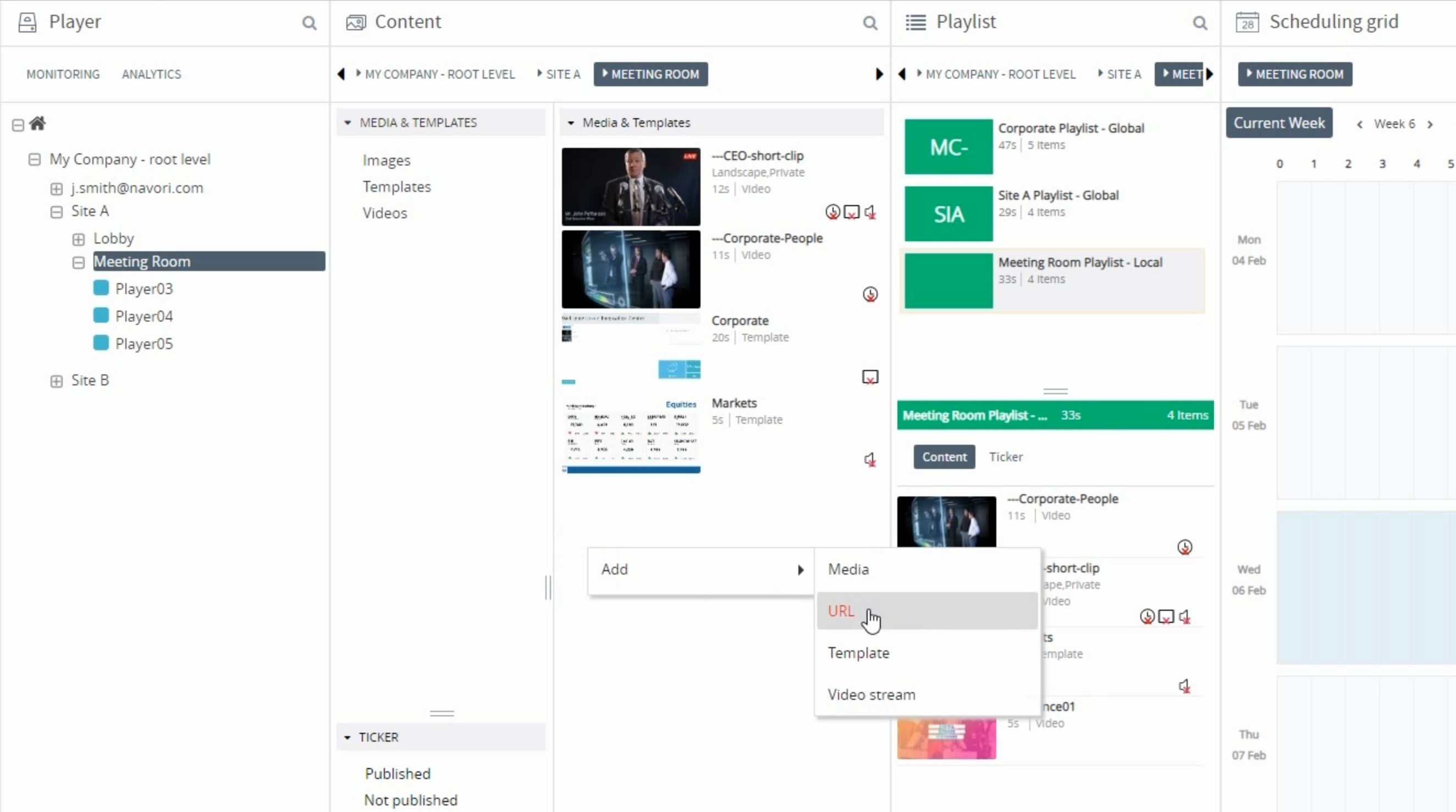Click the schedule clock icon on CEO-short-clip

click(832, 211)
